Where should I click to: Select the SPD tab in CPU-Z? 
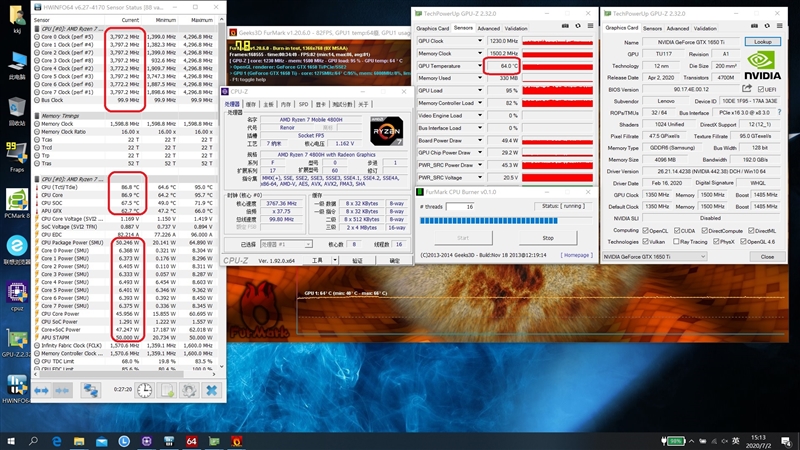click(303, 104)
